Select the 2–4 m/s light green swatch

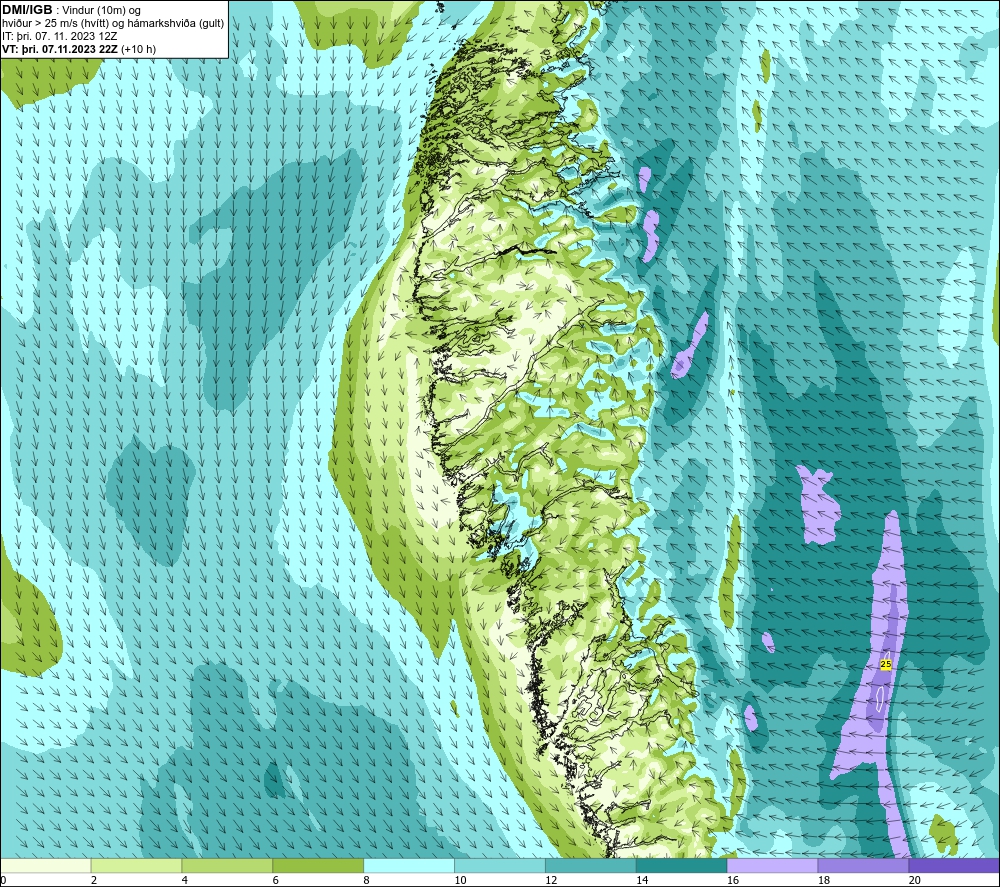[x=136, y=865]
